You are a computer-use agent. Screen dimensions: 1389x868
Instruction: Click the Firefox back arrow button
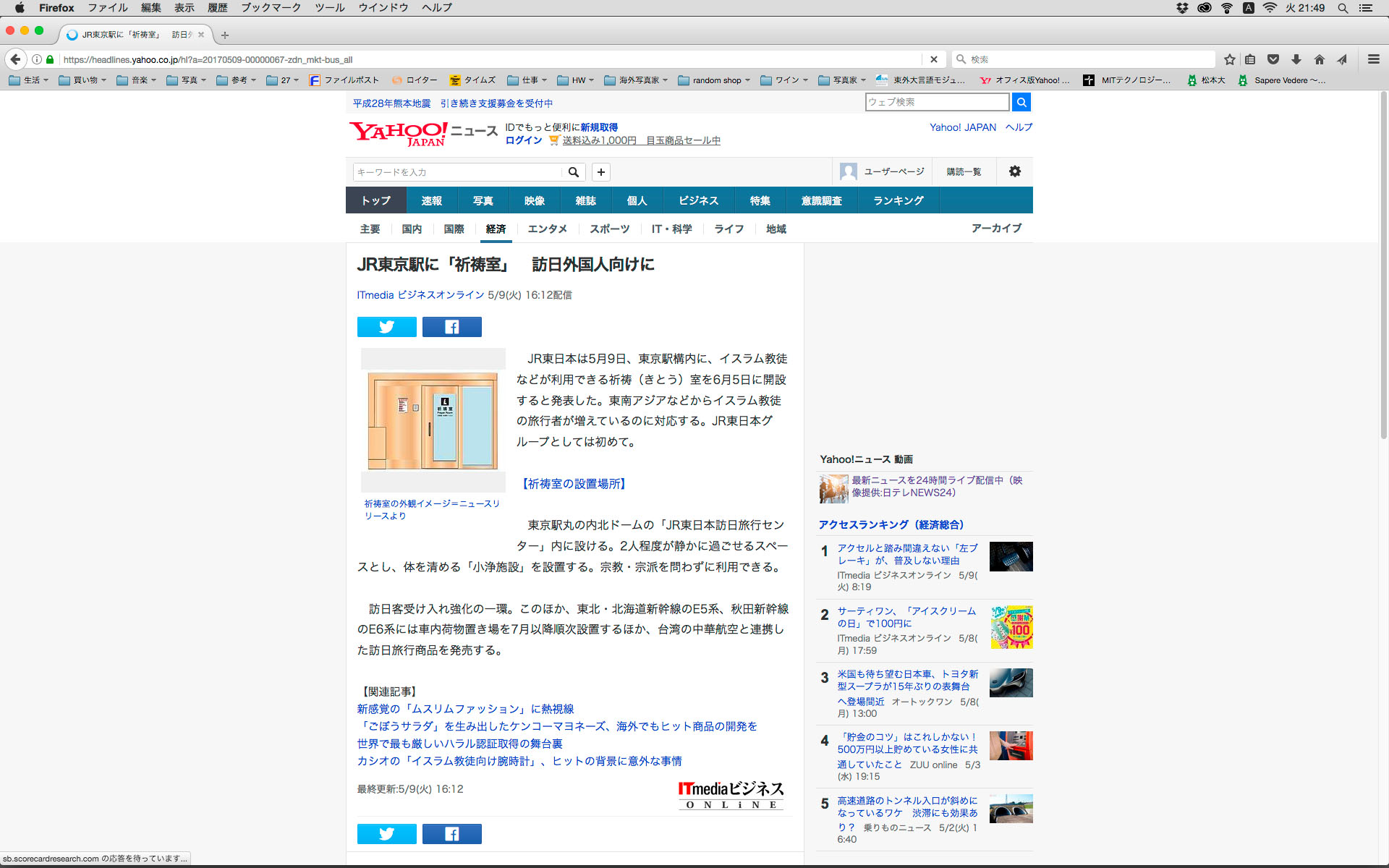(15, 59)
